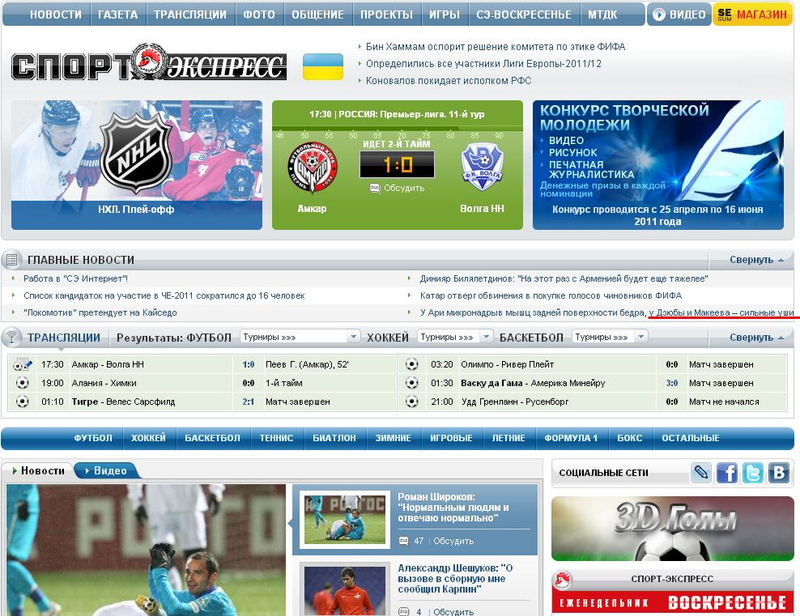Open the Динияр Билялетдинов Armenia quote link
The height and width of the screenshot is (616, 800).
(x=564, y=279)
